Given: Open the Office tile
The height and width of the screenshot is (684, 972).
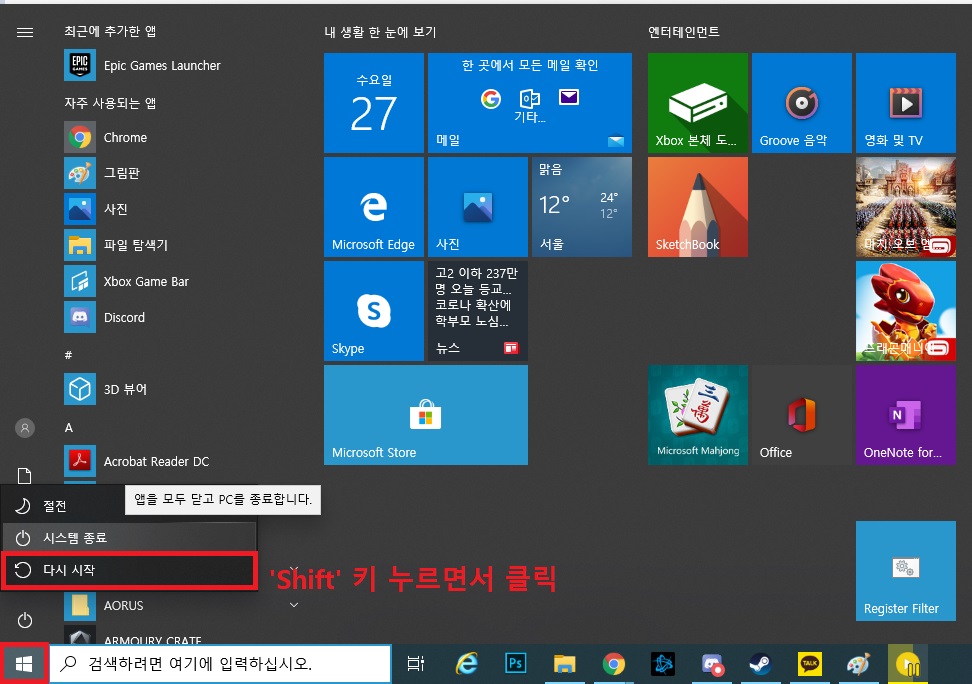Looking at the screenshot, I should tap(802, 415).
